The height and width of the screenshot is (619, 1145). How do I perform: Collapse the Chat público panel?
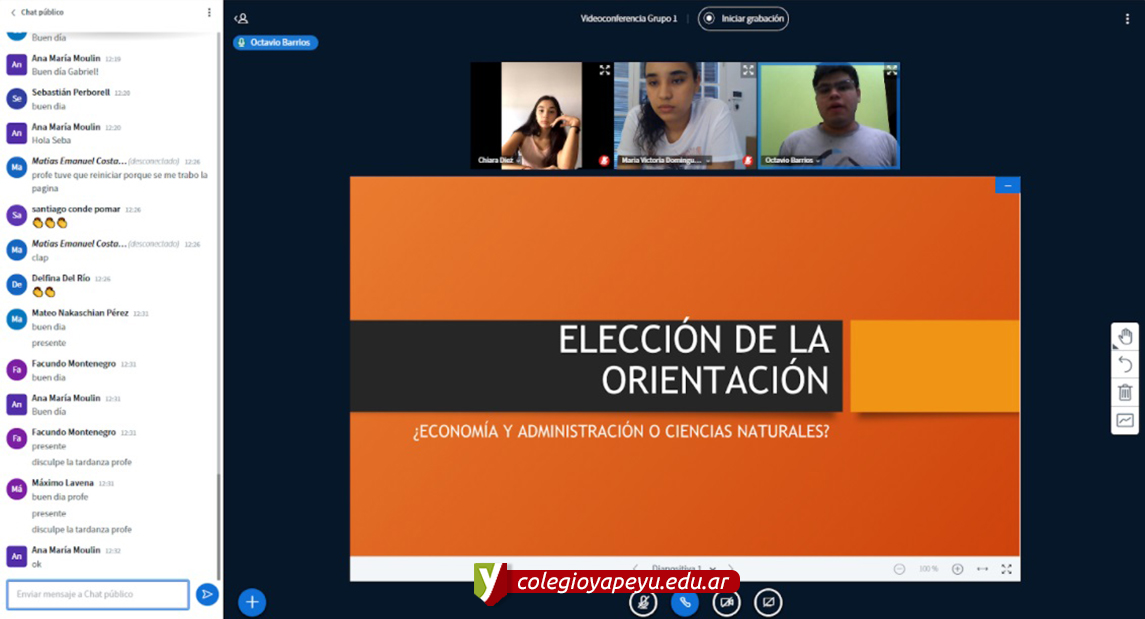coord(13,12)
